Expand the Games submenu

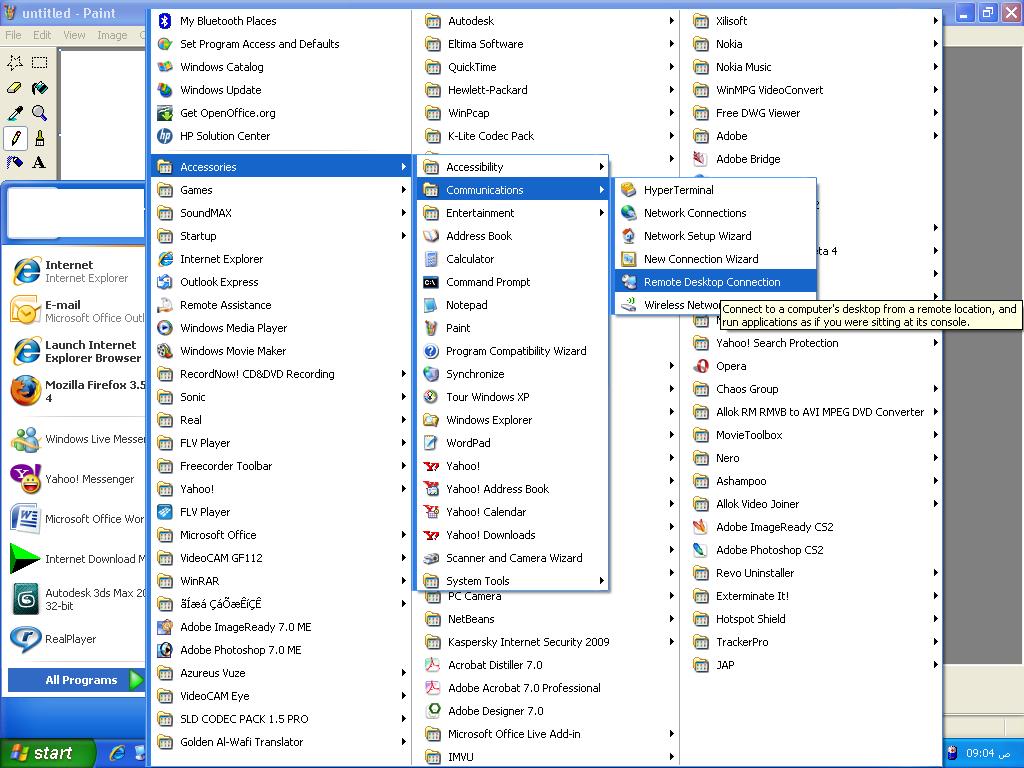[281, 190]
